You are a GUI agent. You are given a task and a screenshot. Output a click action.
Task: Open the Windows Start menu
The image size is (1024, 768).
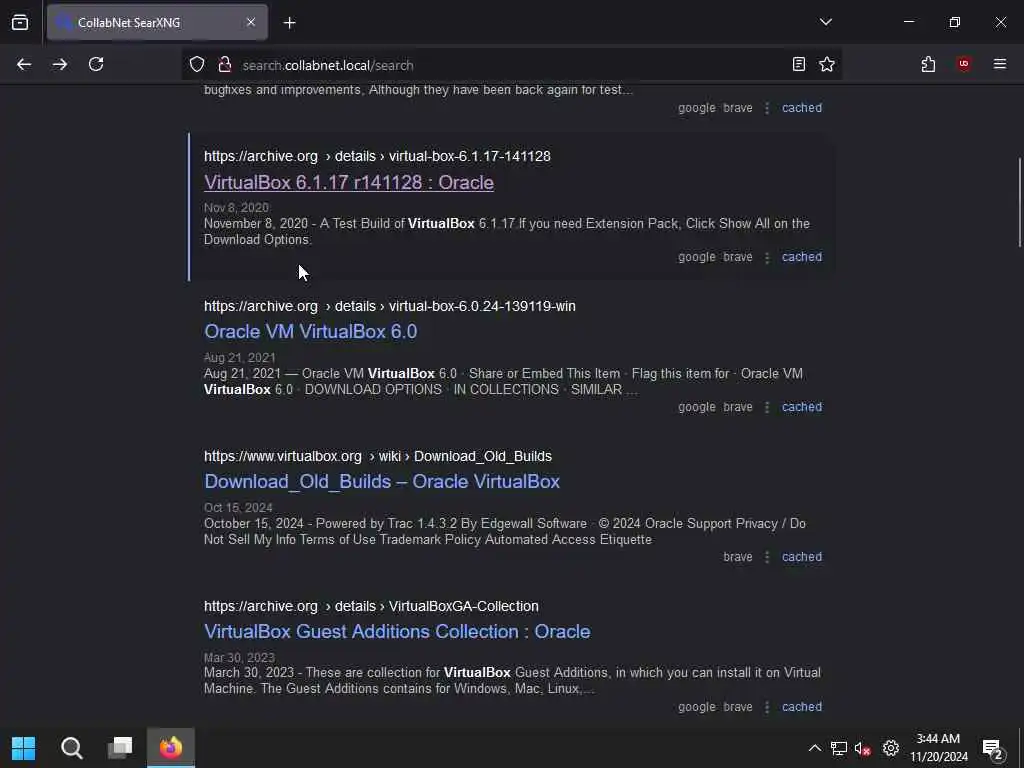pyautogui.click(x=24, y=748)
